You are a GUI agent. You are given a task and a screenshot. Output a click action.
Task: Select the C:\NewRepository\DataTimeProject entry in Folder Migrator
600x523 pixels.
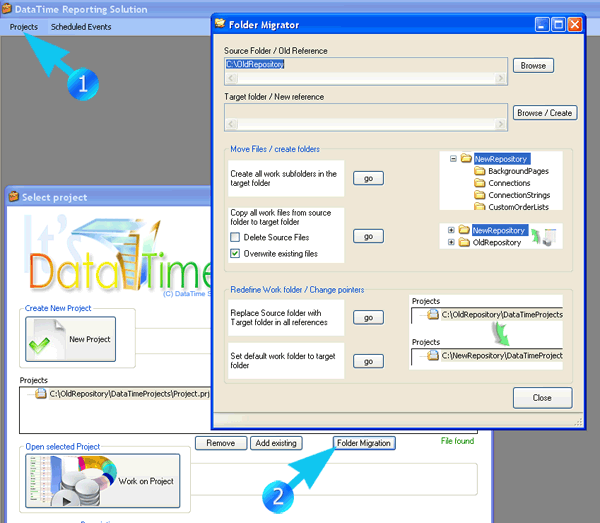click(502, 355)
